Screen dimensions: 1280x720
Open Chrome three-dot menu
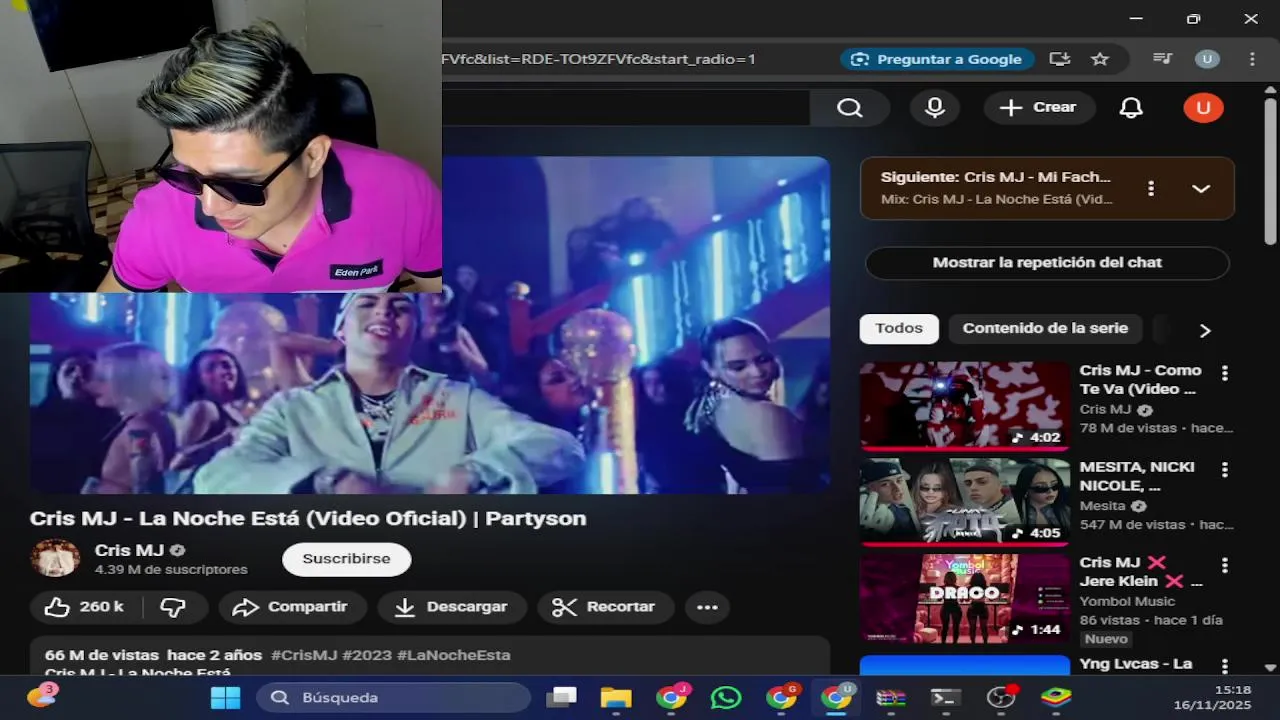click(x=1252, y=59)
